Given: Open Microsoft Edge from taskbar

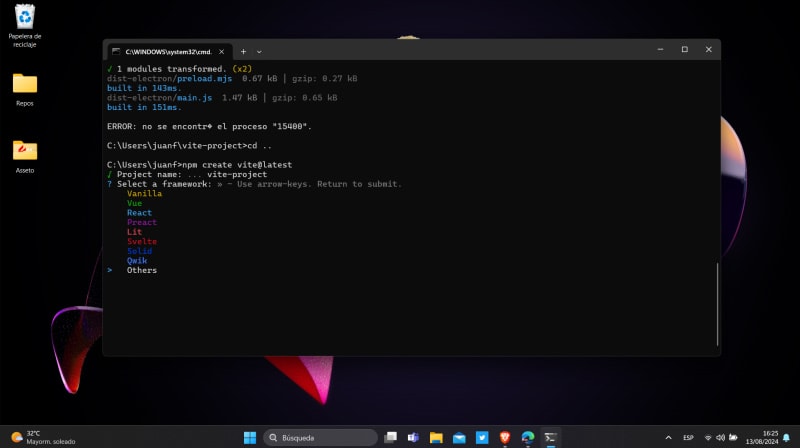Looking at the screenshot, I should point(528,437).
